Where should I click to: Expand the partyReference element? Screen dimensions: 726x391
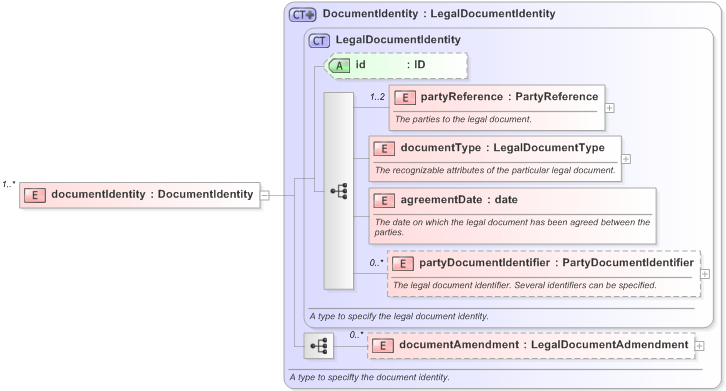point(610,108)
